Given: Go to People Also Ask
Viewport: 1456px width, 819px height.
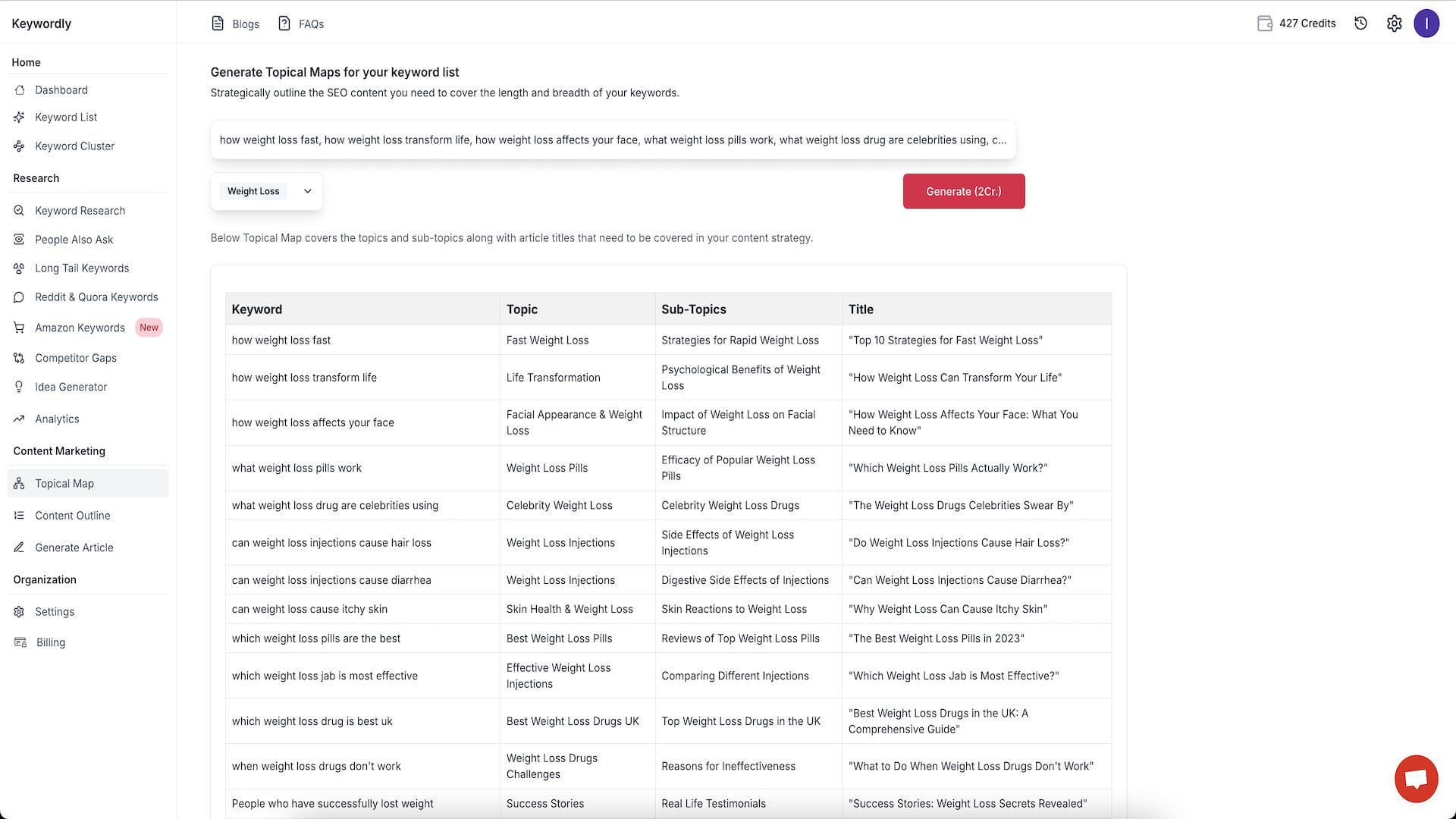Looking at the screenshot, I should coord(74,240).
